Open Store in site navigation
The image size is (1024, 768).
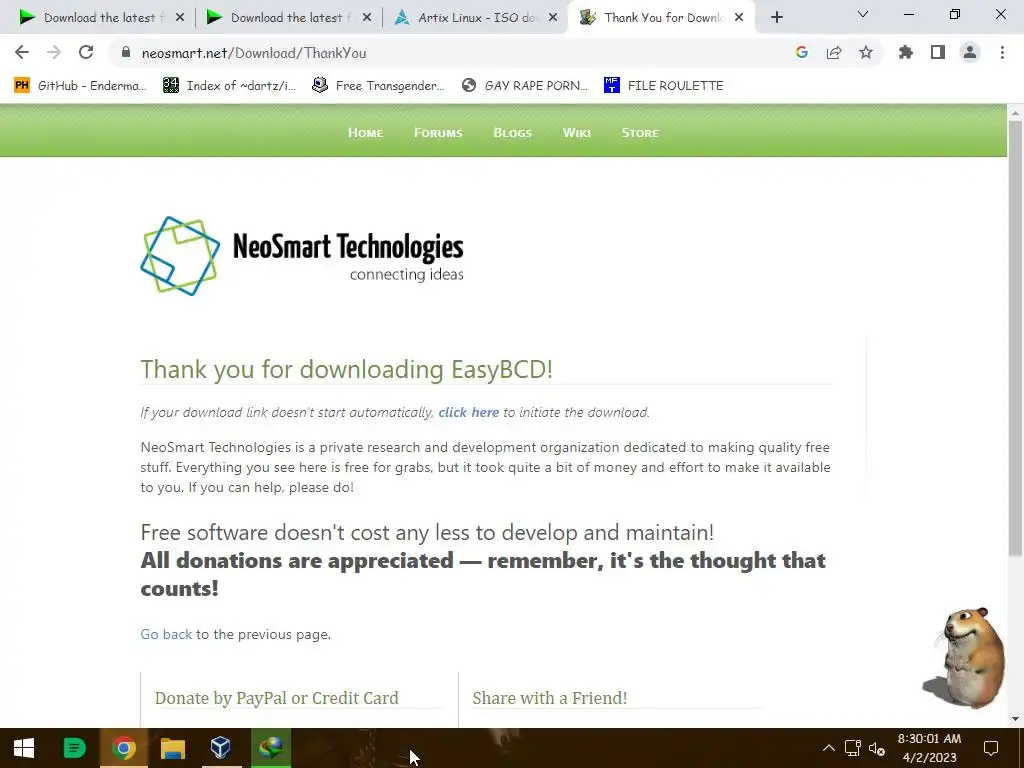point(640,133)
